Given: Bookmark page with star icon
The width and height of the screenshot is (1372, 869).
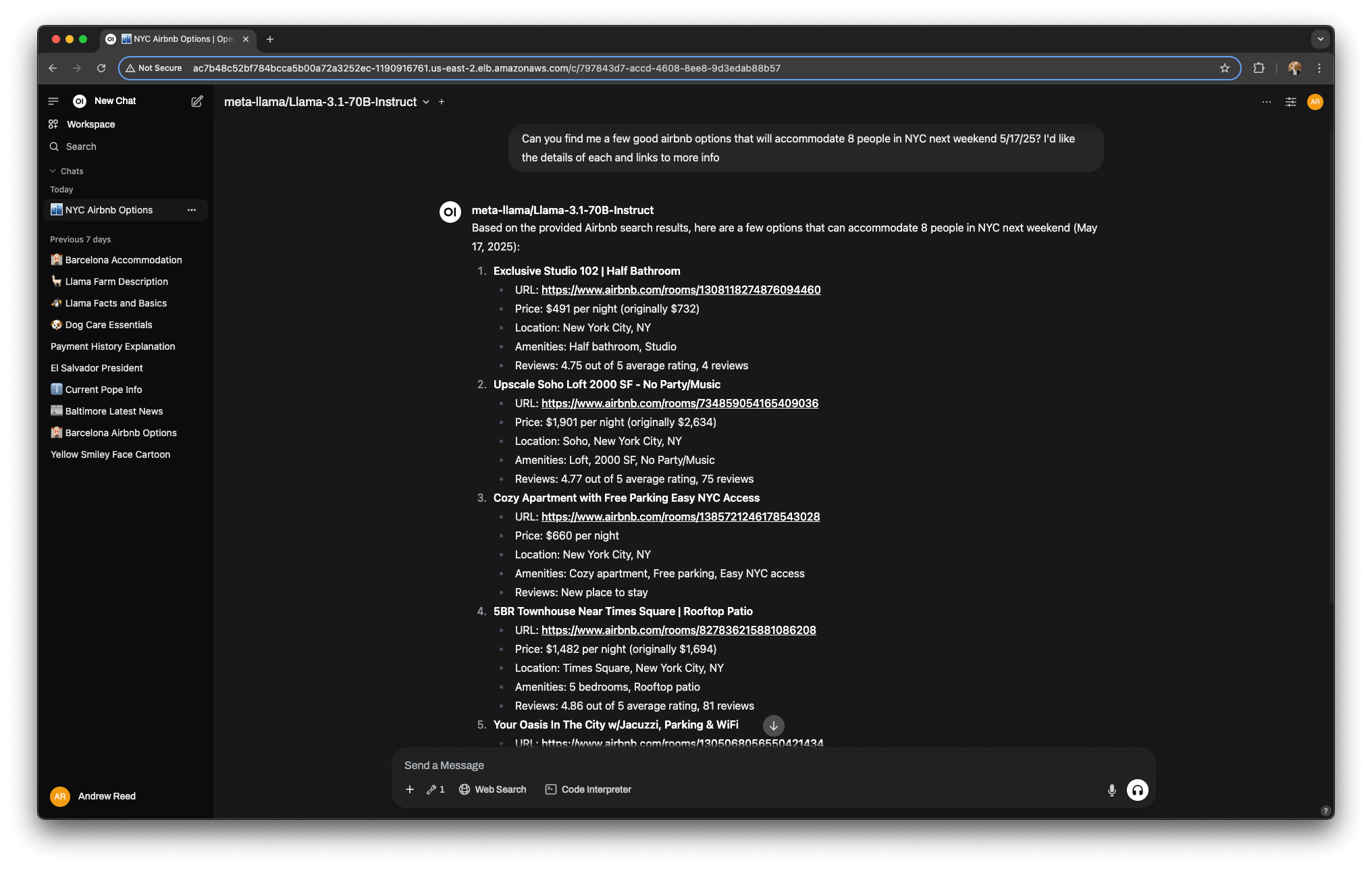Looking at the screenshot, I should coord(1225,68).
